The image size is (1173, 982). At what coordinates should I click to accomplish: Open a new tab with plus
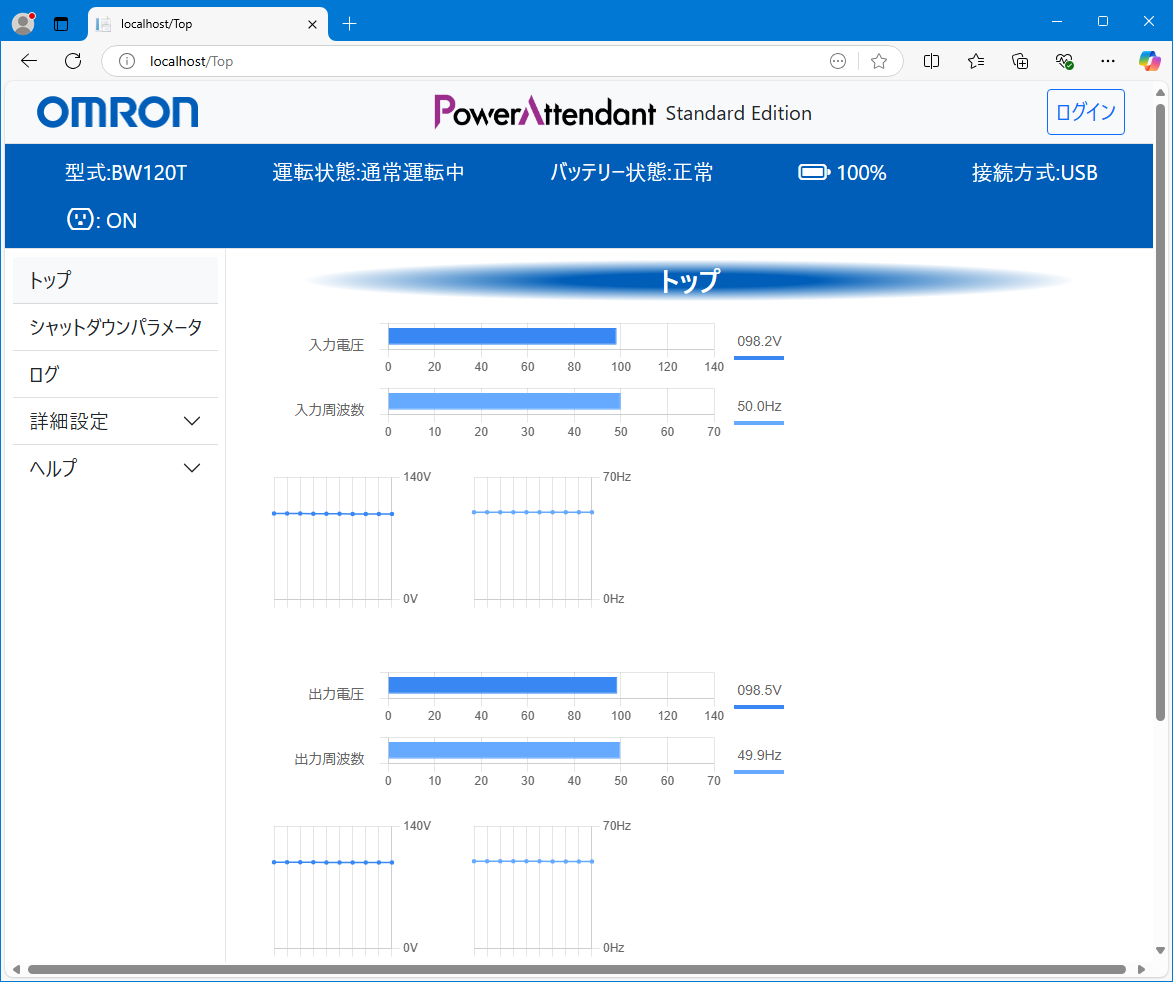tap(349, 24)
